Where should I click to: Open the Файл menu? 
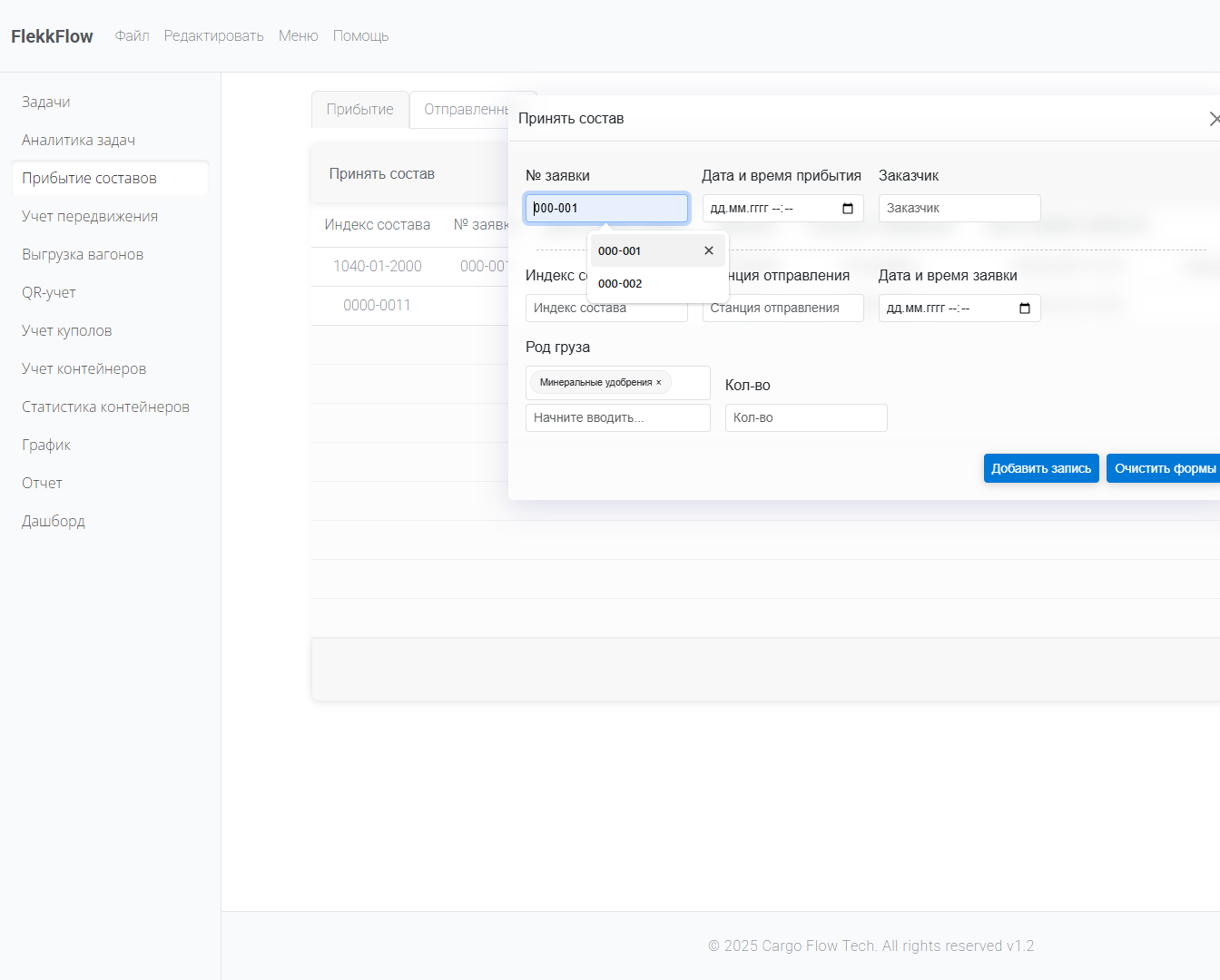point(132,35)
